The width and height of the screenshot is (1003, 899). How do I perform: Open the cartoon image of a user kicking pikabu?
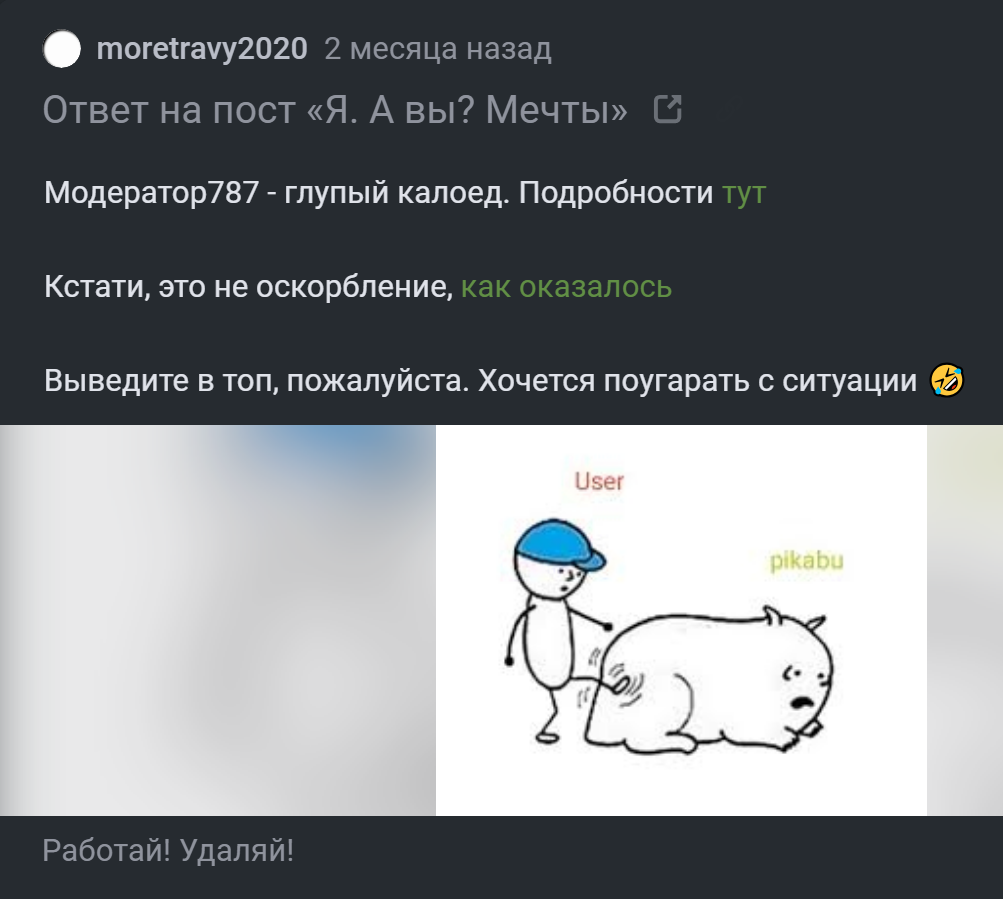681,620
